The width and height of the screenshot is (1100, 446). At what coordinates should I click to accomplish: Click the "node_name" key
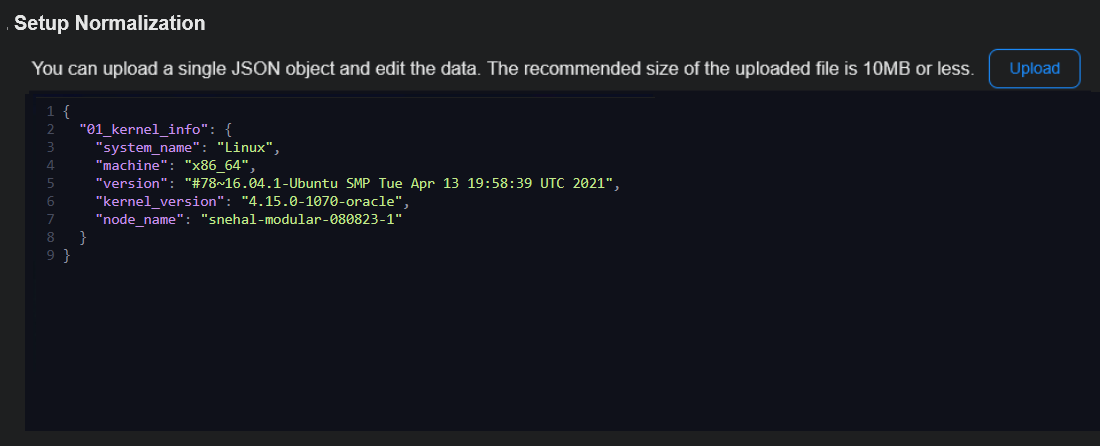(x=138, y=219)
